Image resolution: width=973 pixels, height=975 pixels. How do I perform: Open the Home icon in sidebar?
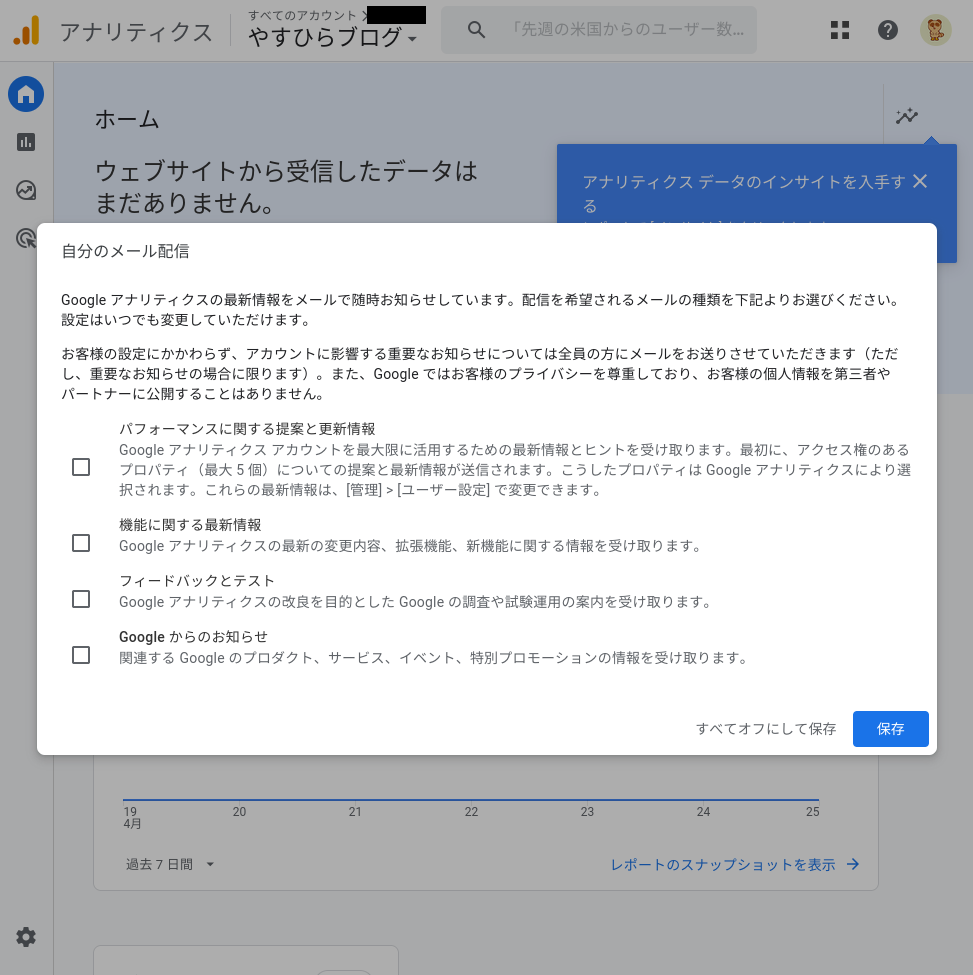26,95
